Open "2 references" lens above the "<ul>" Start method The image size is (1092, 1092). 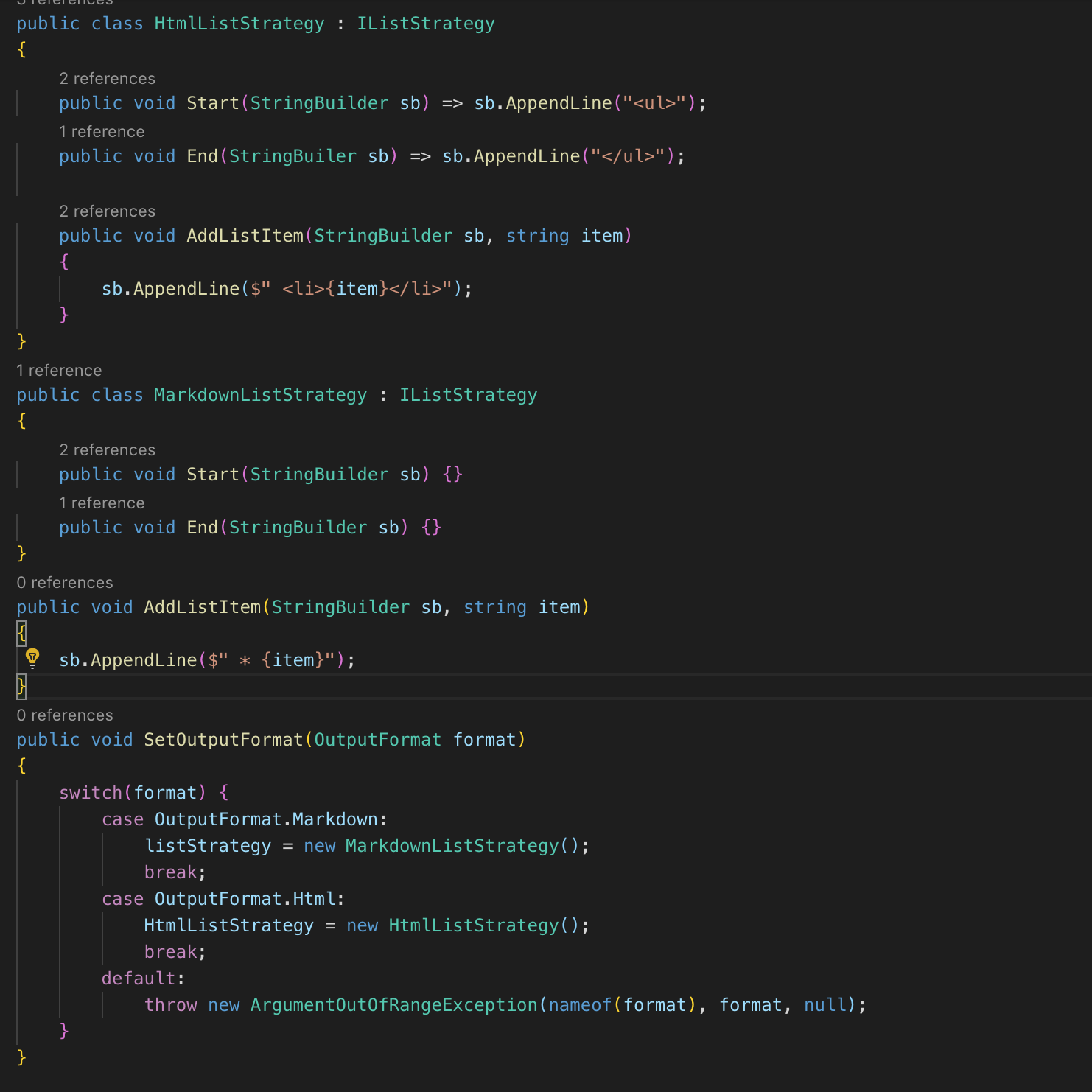[x=108, y=79]
